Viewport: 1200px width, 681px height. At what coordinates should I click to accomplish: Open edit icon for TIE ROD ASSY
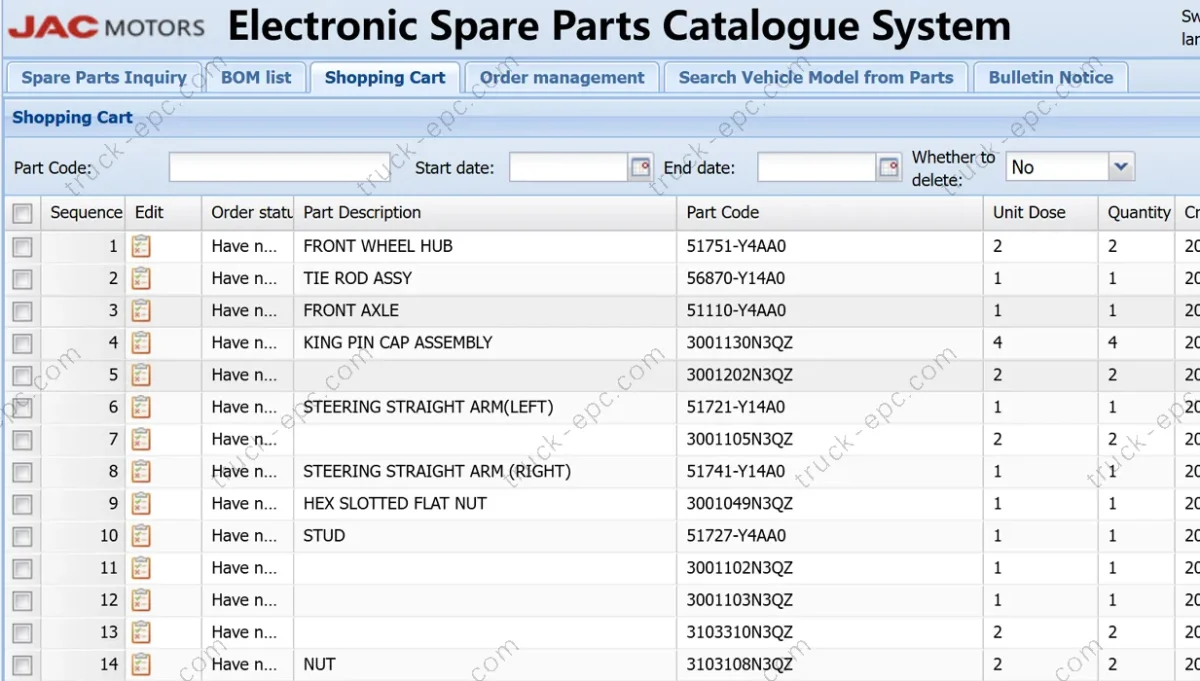(141, 278)
